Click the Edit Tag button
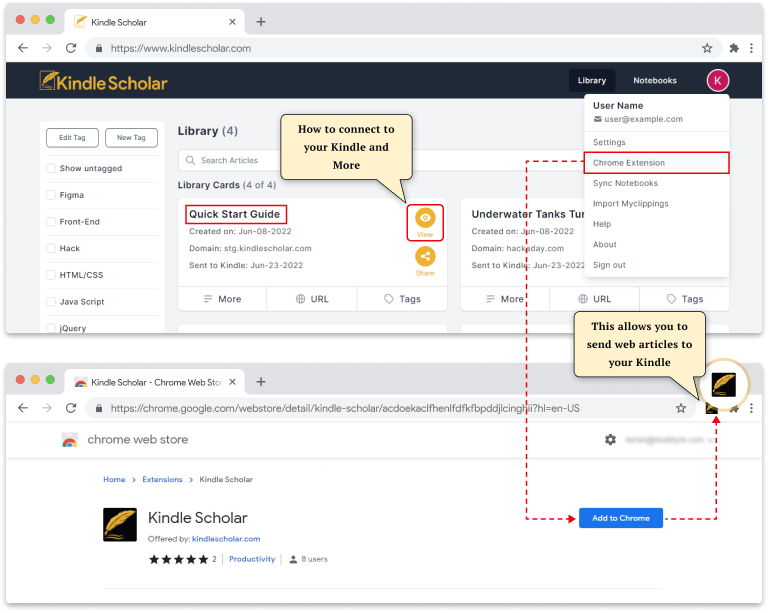Viewport: 768px width, 613px height. (x=72, y=138)
